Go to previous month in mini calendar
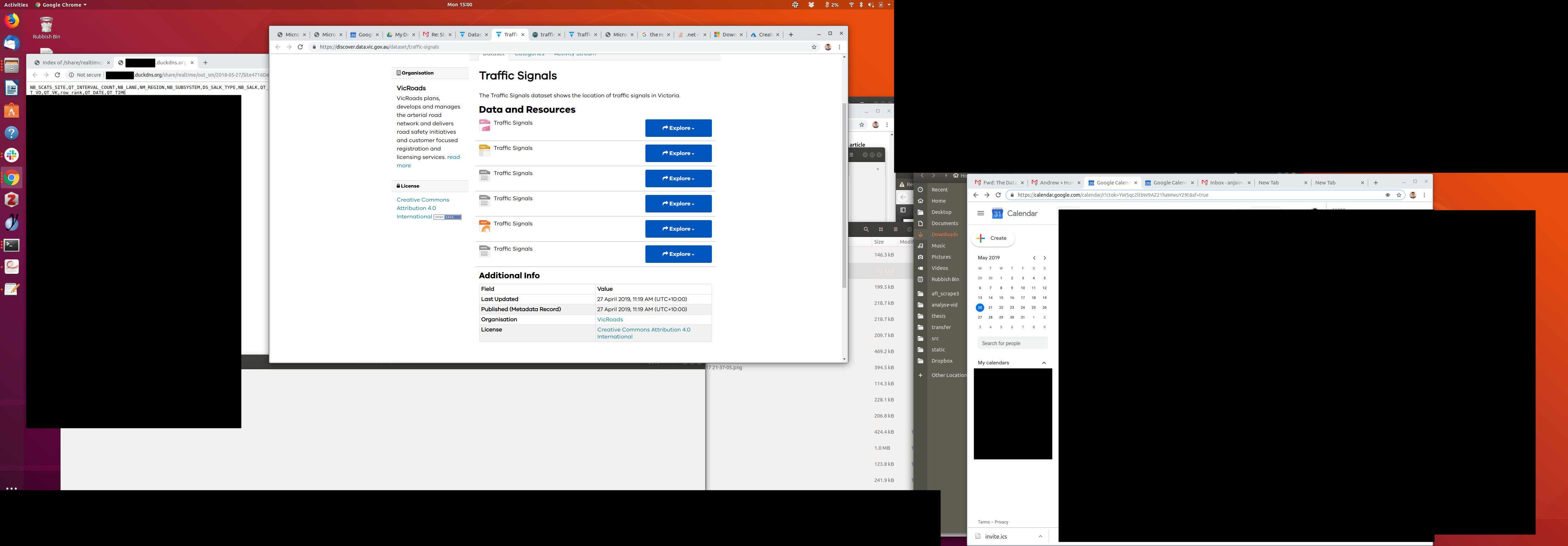 click(x=1034, y=258)
